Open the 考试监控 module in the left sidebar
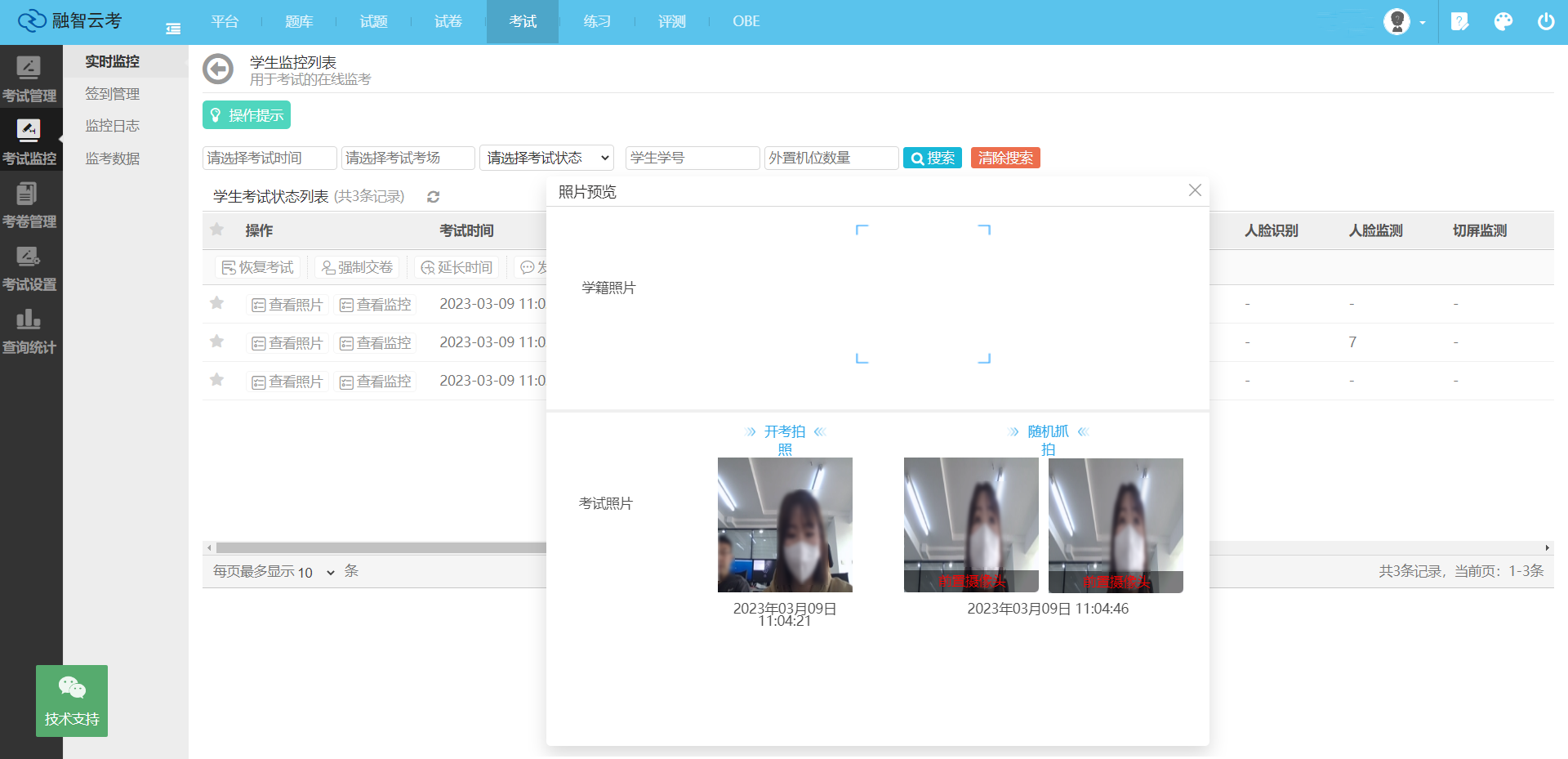Screen dimensions: 1568x759 (30, 139)
